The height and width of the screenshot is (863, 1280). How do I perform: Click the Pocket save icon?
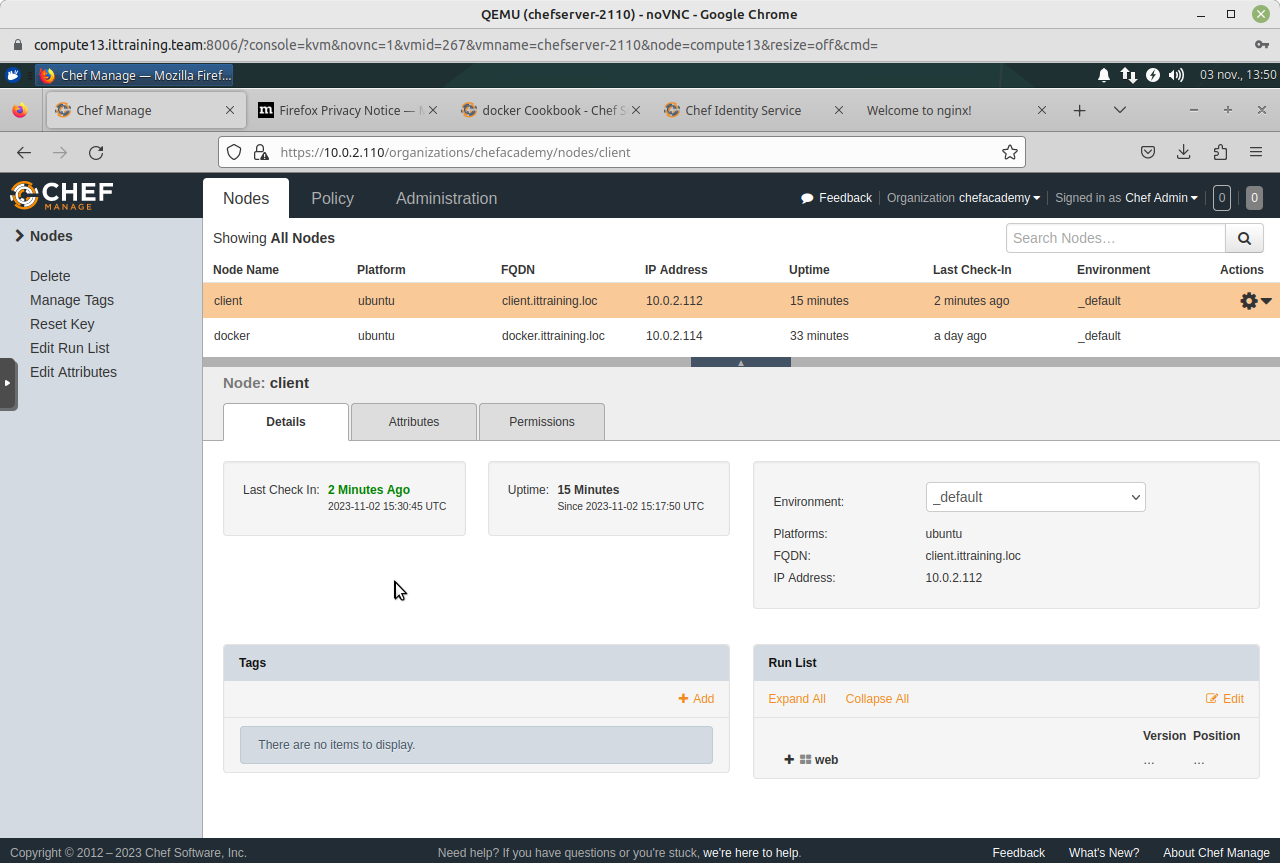[1148, 152]
